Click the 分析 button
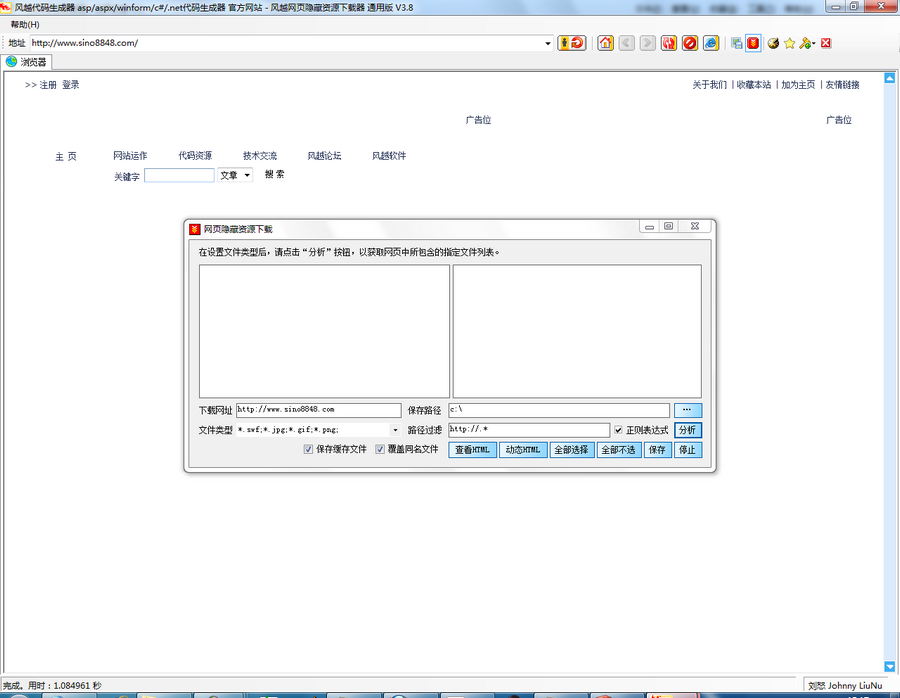 click(687, 430)
